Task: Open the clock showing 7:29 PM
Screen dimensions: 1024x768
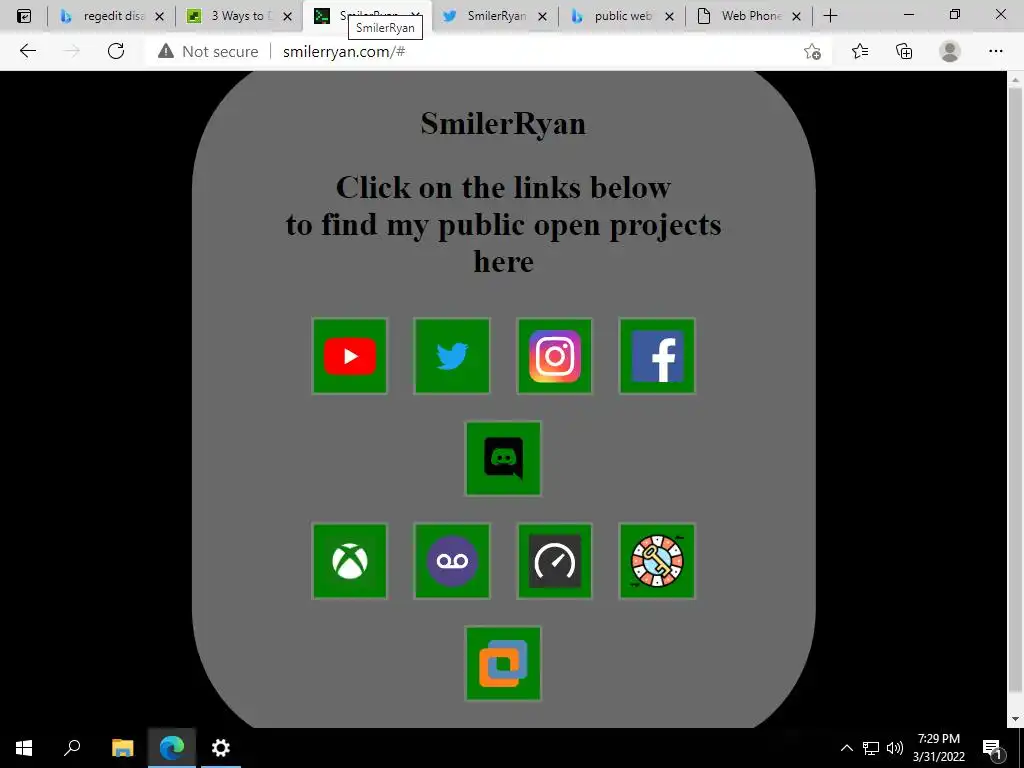Action: pos(938,747)
